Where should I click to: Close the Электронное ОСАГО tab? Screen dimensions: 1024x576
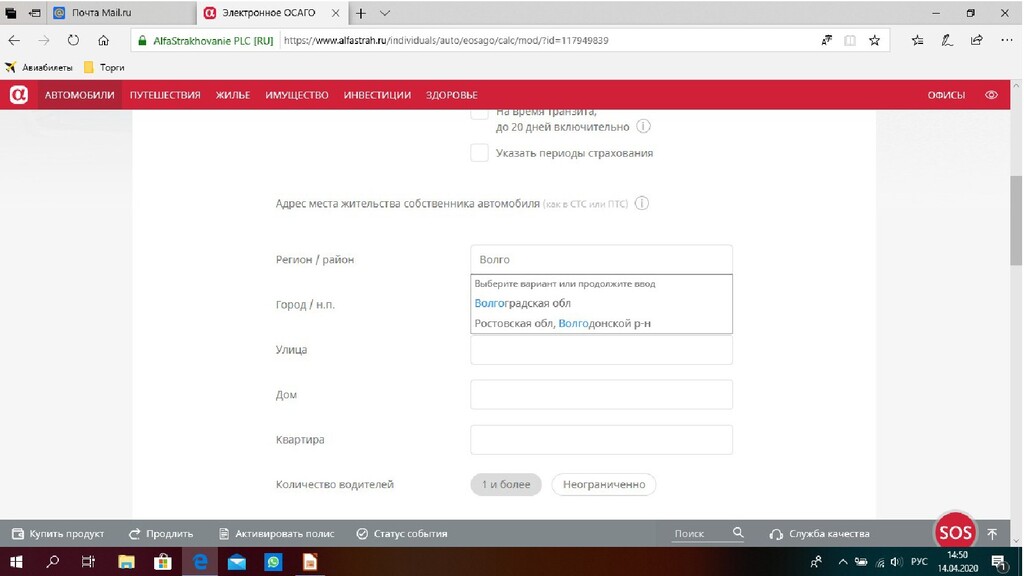pyautogui.click(x=336, y=13)
